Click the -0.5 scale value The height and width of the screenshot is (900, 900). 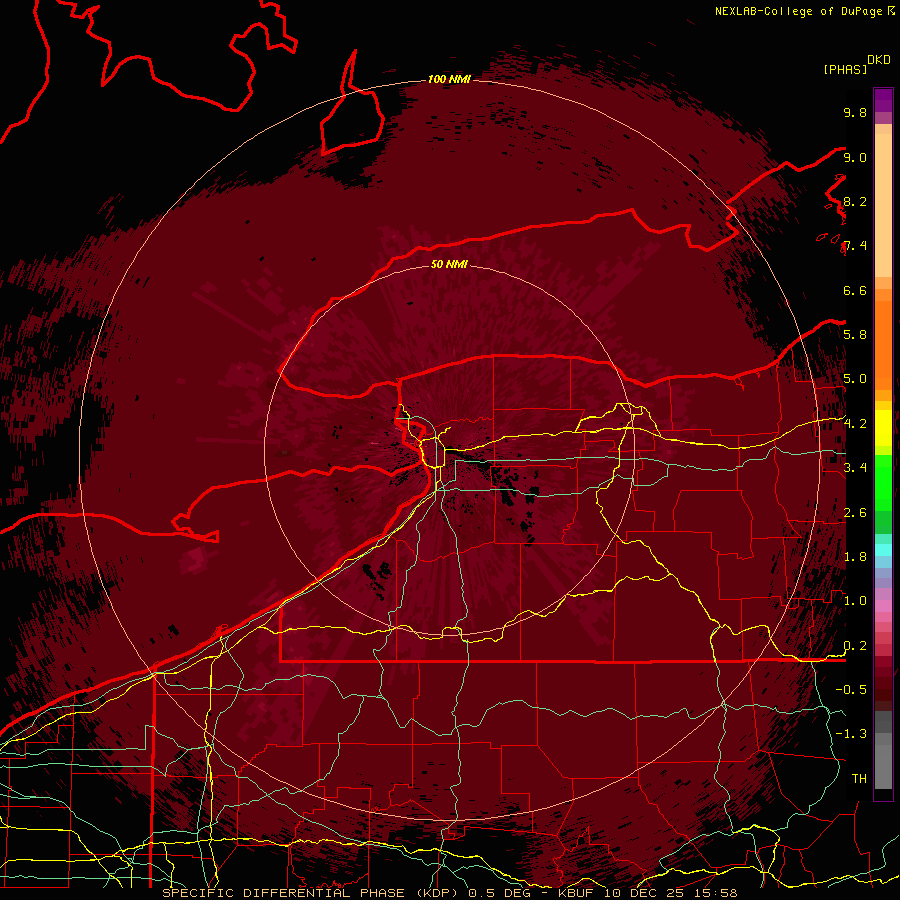(x=851, y=690)
